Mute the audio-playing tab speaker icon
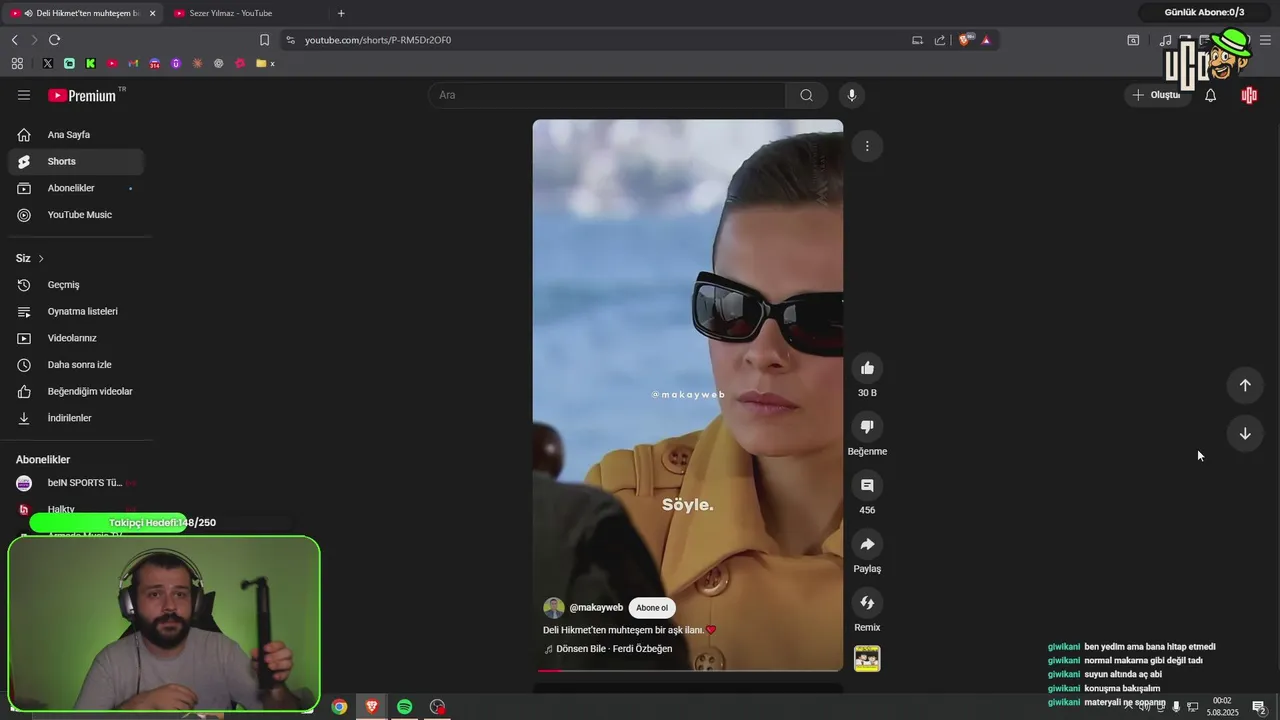The image size is (1280, 720). pos(28,13)
